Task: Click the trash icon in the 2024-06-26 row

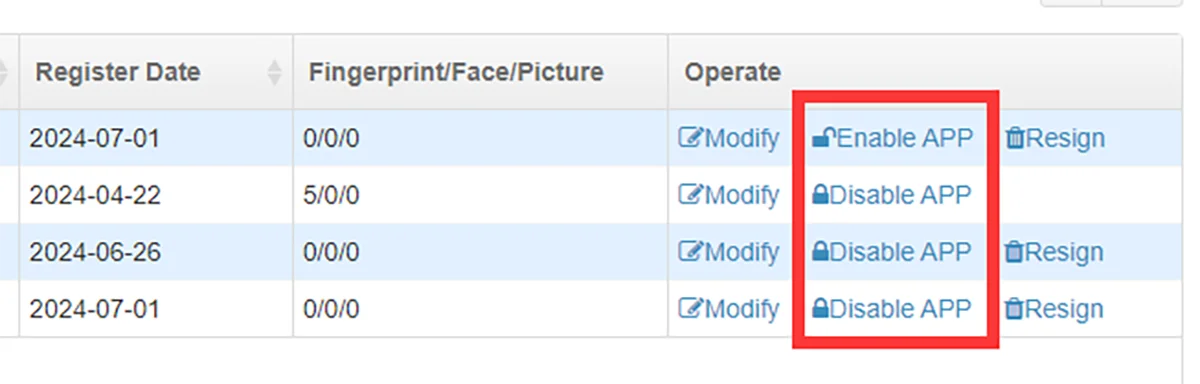Action: [x=1015, y=252]
